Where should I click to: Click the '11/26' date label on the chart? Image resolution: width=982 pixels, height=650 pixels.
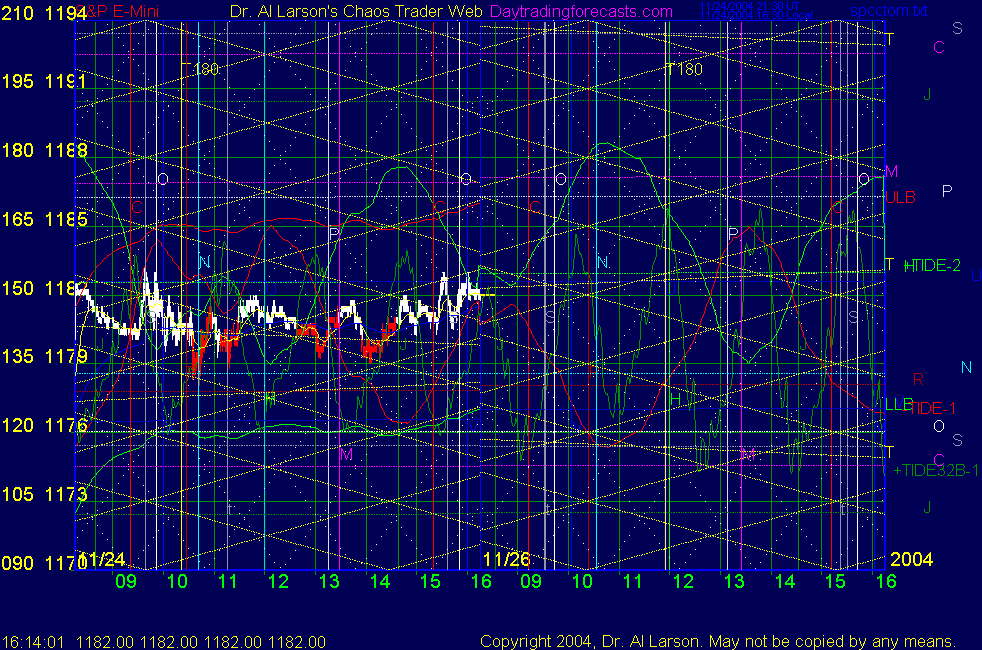coord(507,559)
